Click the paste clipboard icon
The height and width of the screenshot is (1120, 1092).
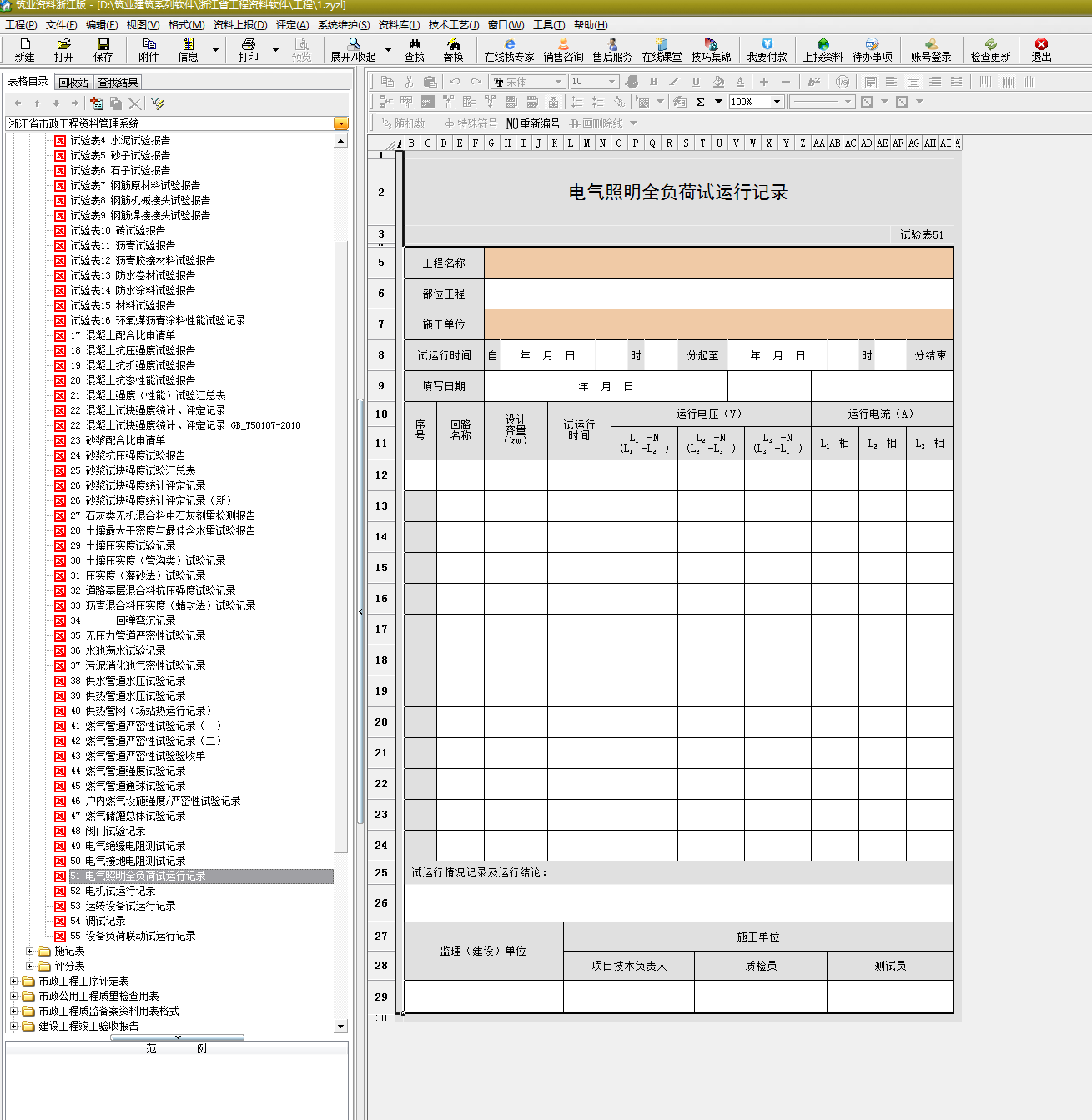[x=430, y=82]
